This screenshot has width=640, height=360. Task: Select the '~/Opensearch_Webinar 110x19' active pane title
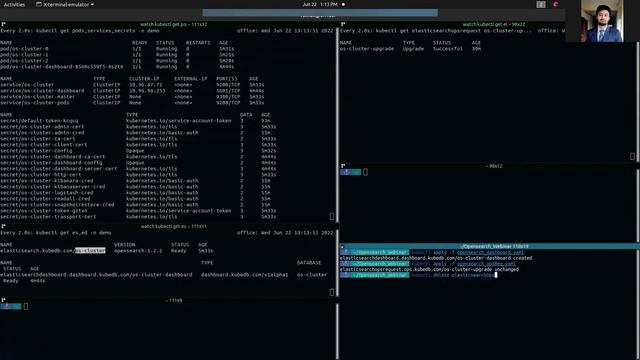coord(494,246)
